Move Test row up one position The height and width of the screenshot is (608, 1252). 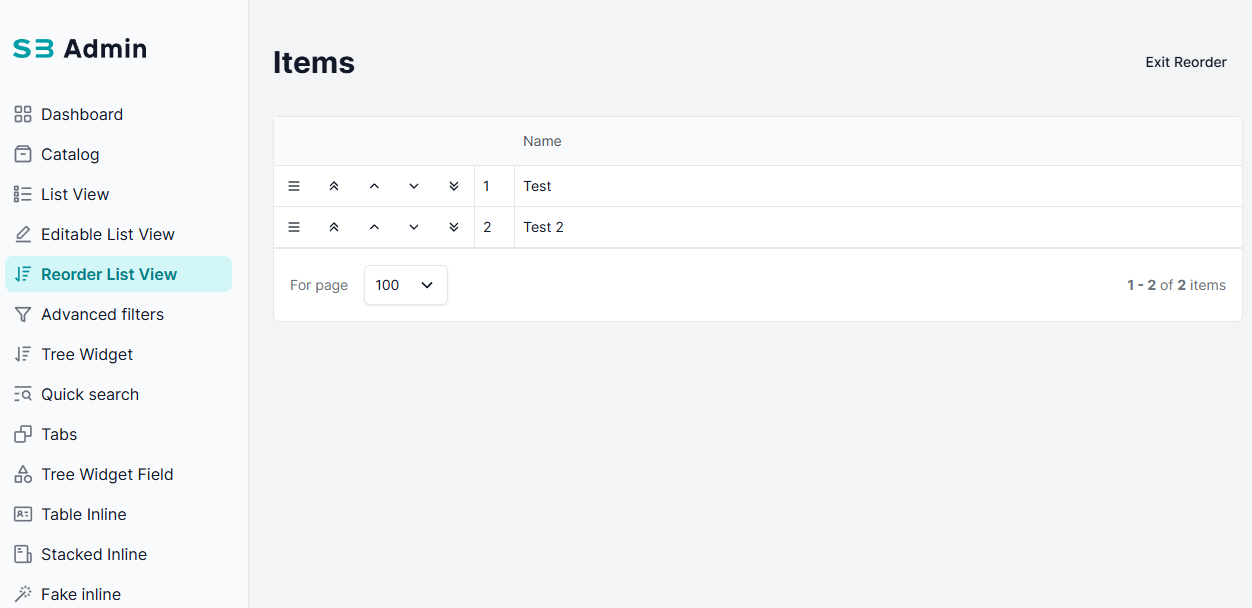[374, 186]
